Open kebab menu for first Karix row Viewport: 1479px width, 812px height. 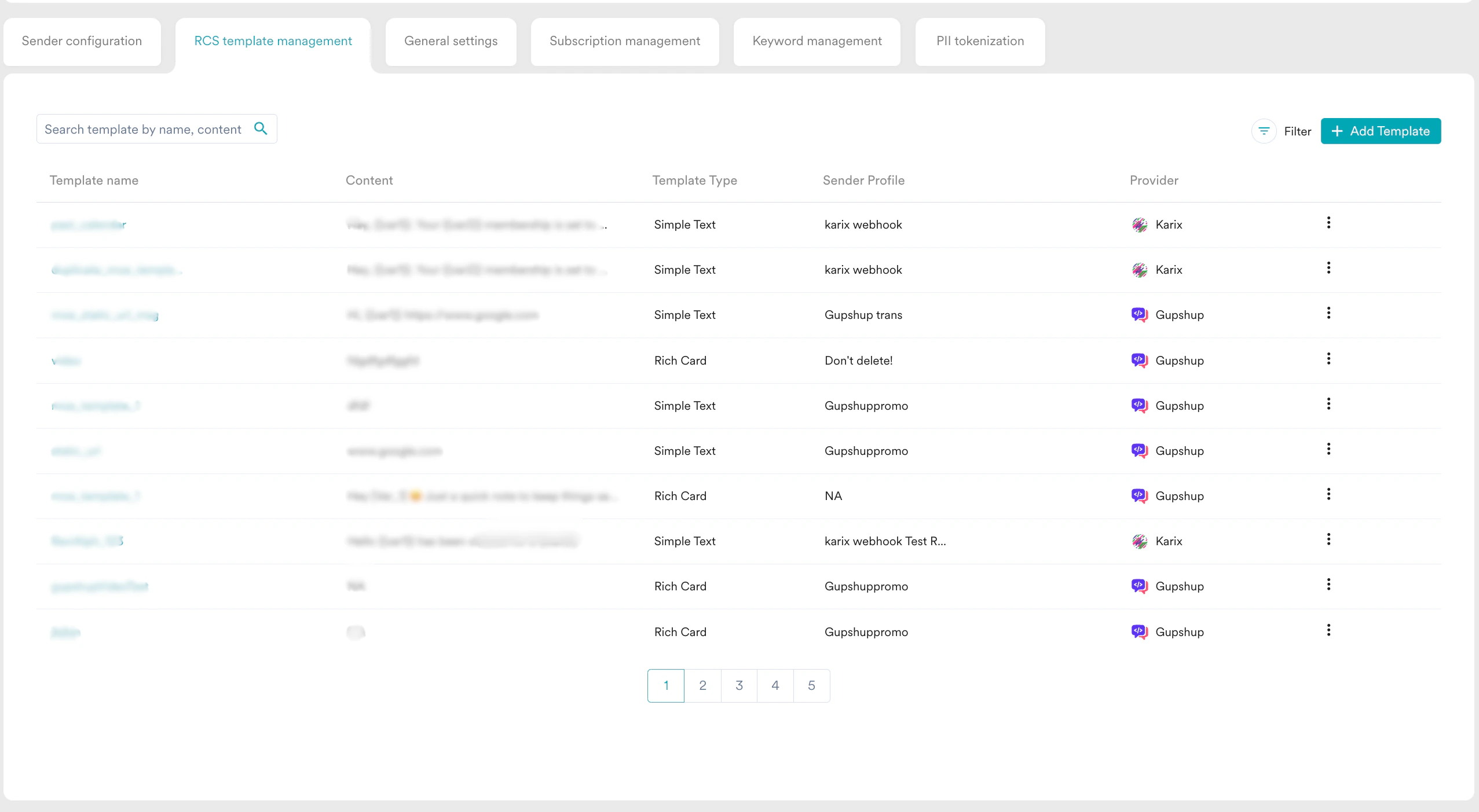(1328, 223)
